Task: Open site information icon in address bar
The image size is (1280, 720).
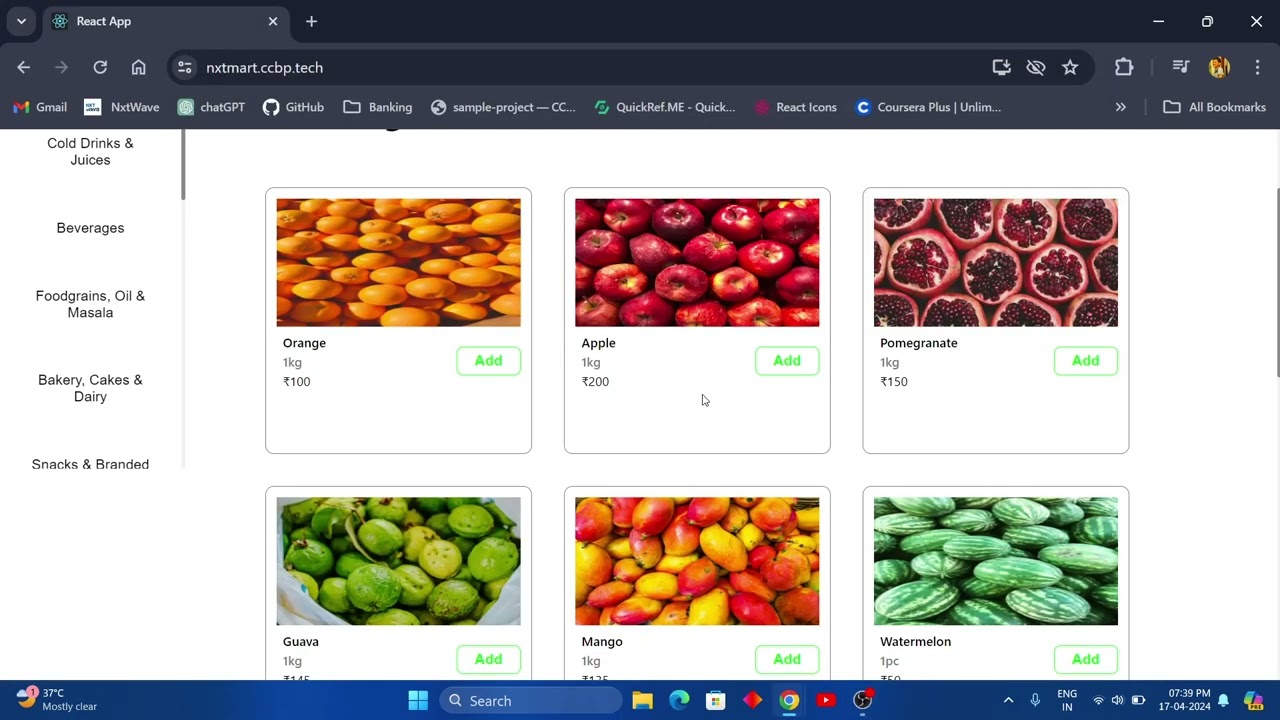Action: 184,67
